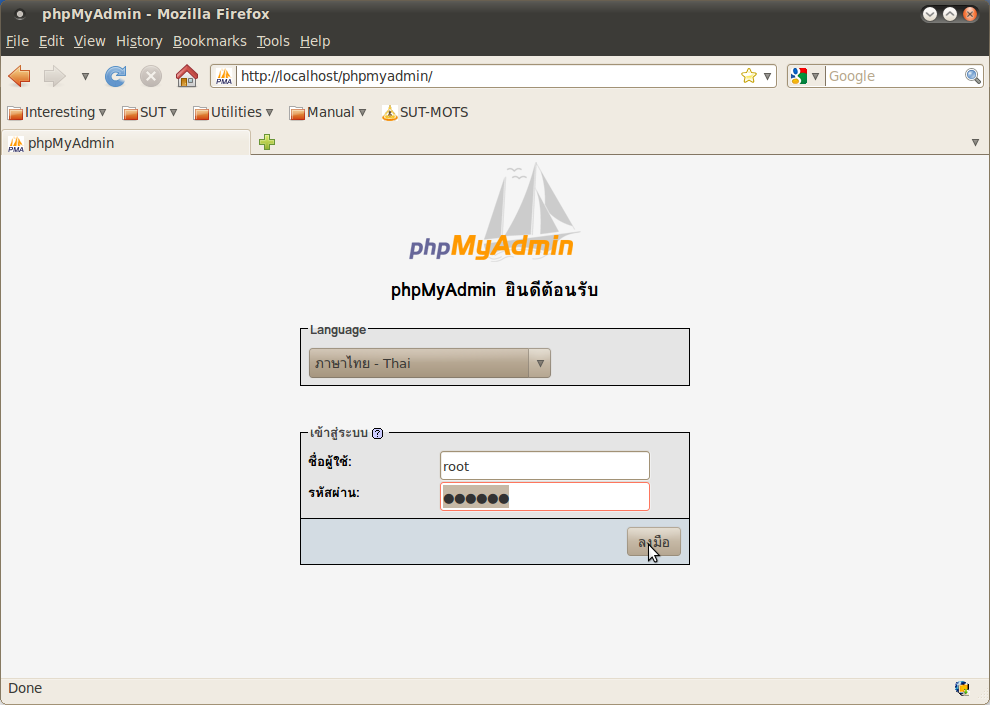Select the phpMyAdmin tab
This screenshot has height=705, width=990.
click(126, 143)
